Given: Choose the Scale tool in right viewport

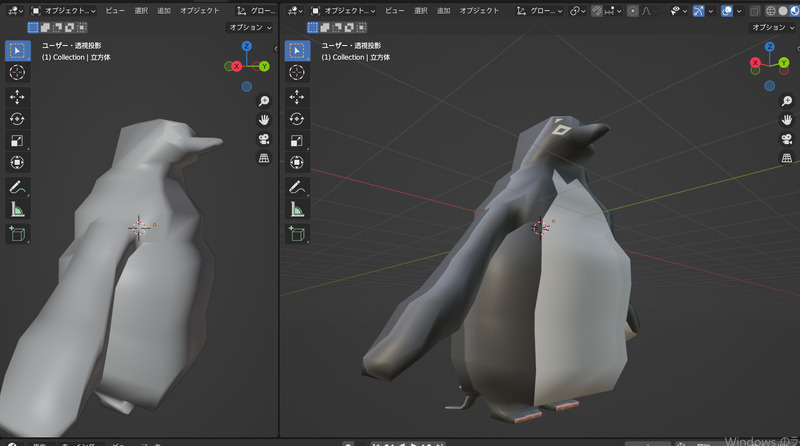Looking at the screenshot, I should point(297,141).
